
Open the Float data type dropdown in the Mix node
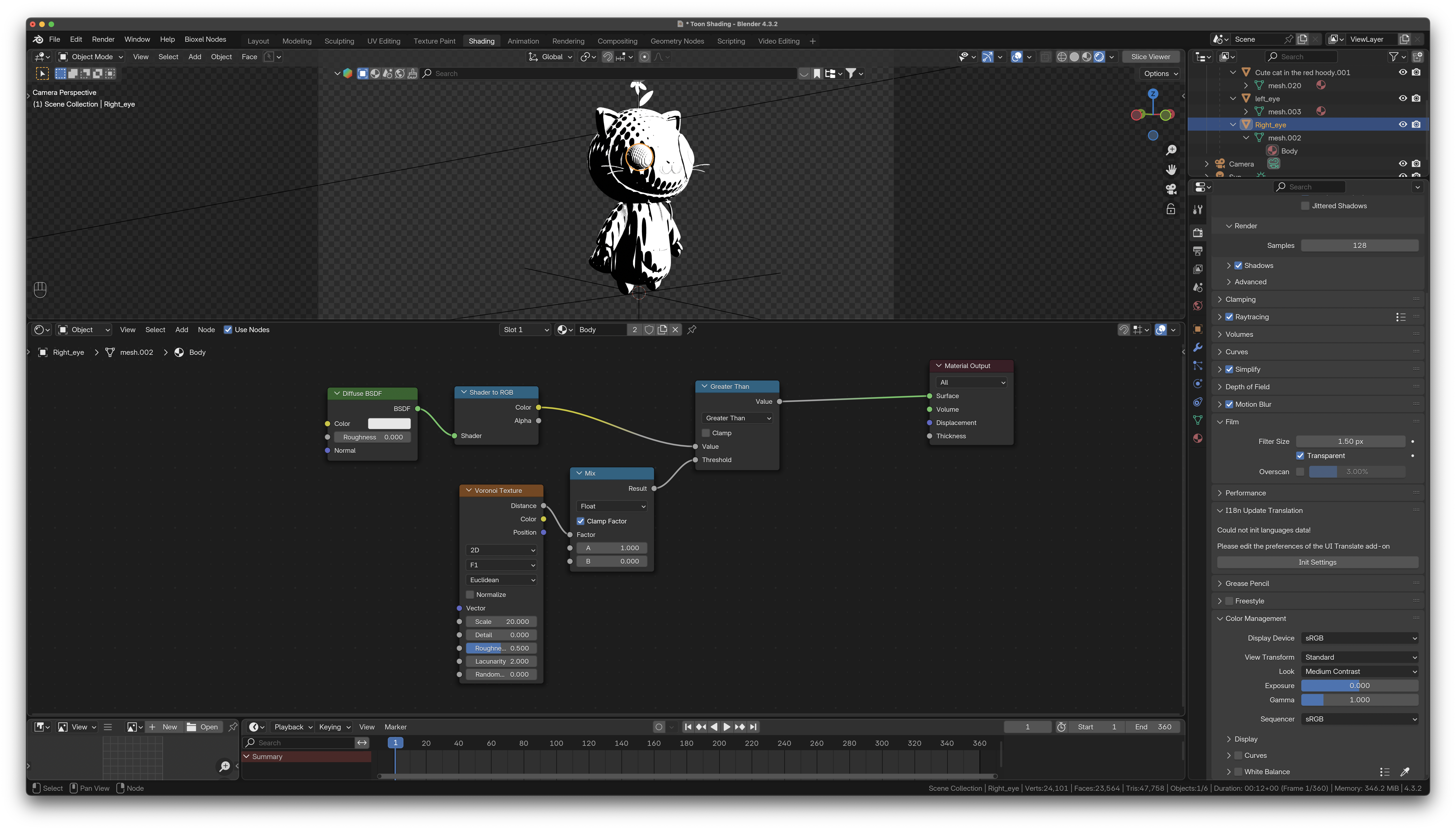click(612, 506)
